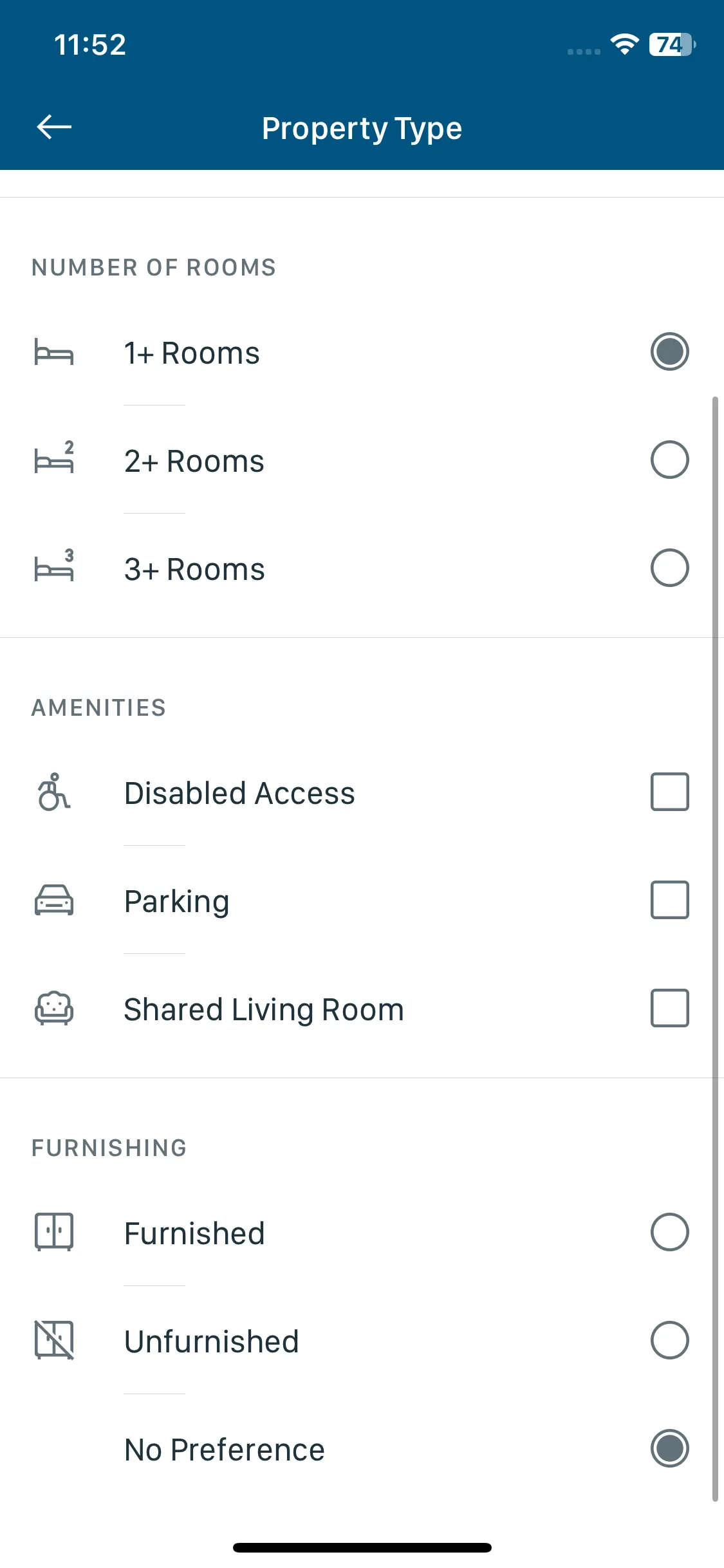Click the two-bed rooms icon
Screen dimensions: 724x1568
pos(54,458)
